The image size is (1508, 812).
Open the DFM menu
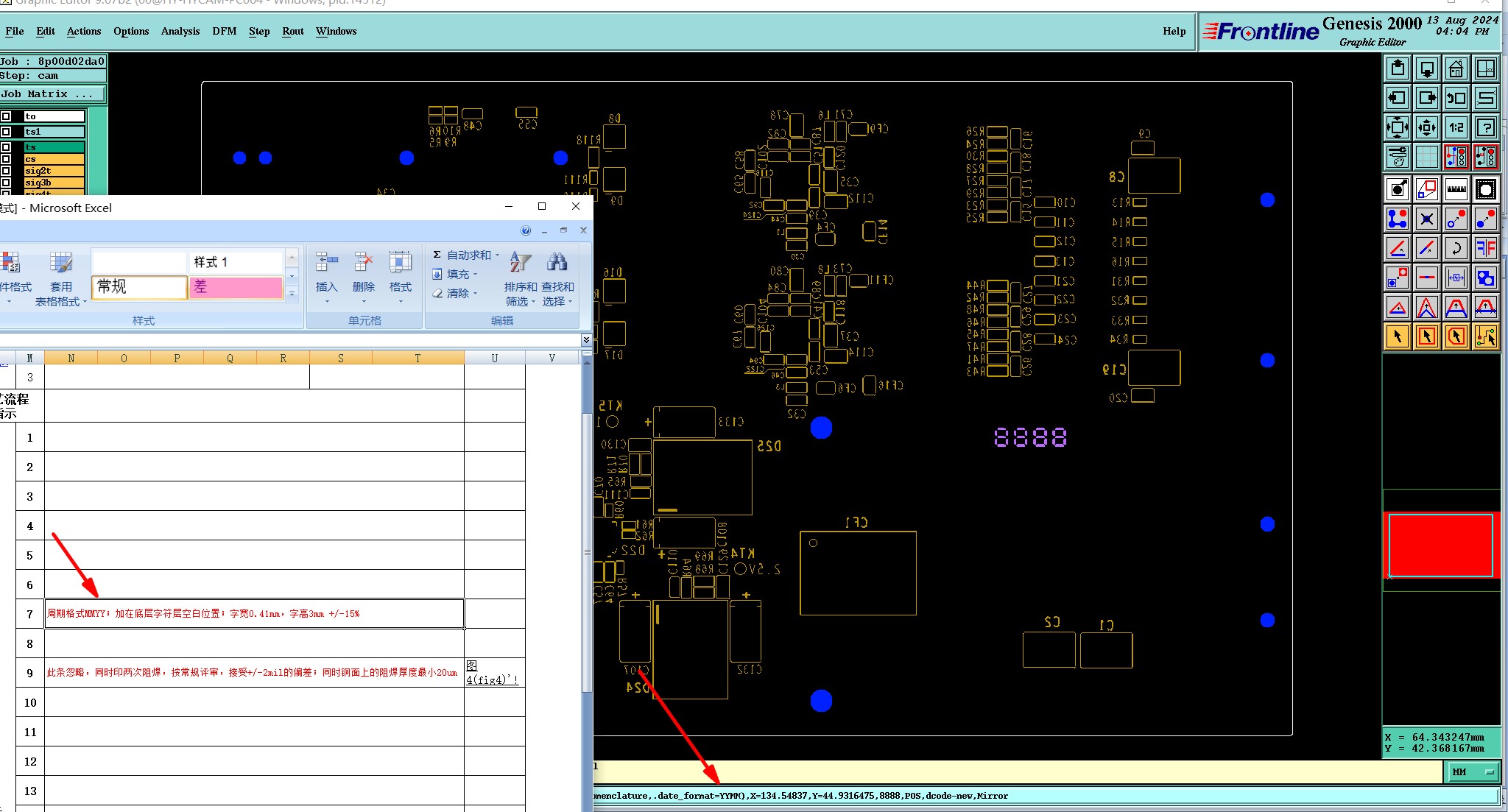224,31
